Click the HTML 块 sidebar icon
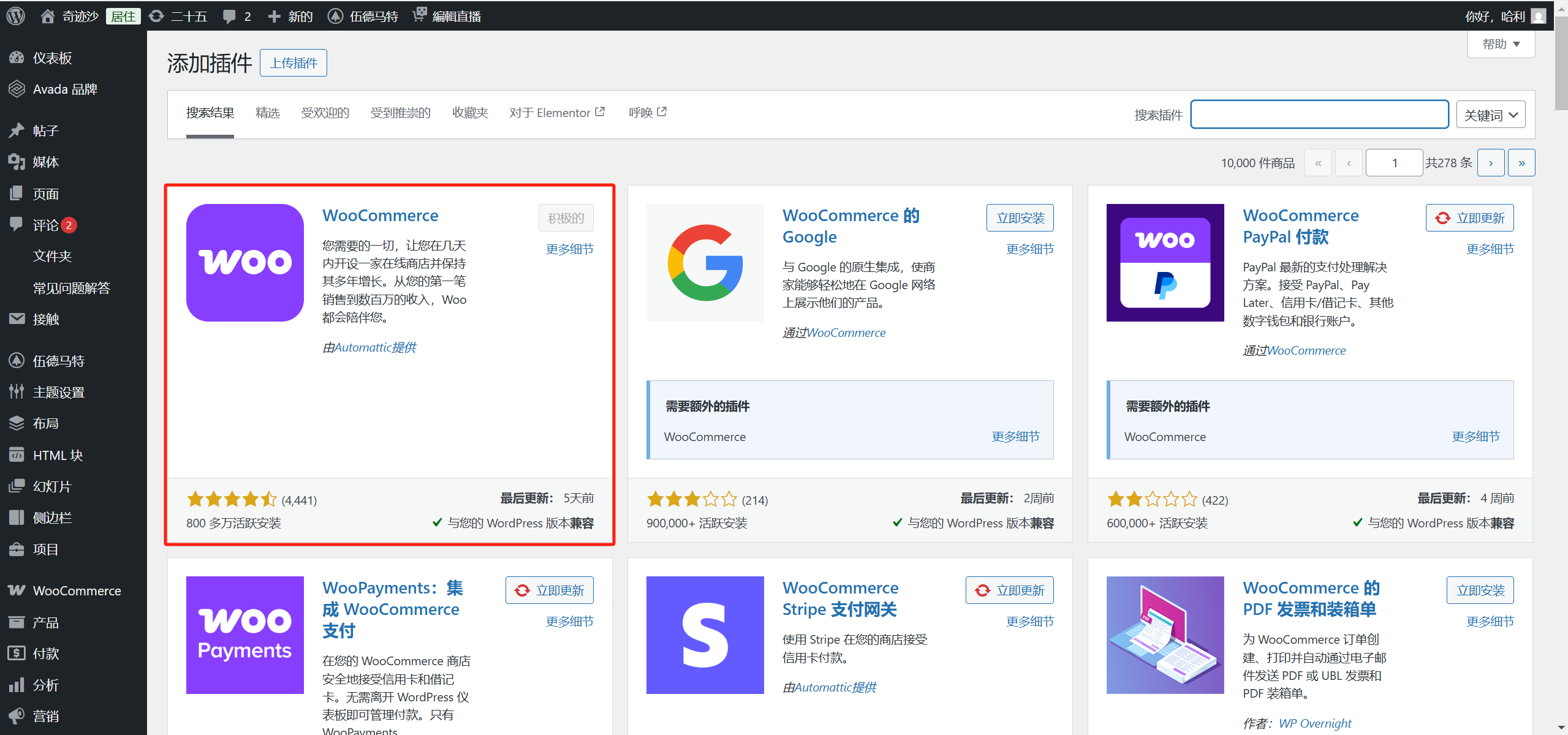Image resolution: width=1568 pixels, height=735 pixels. coord(17,454)
